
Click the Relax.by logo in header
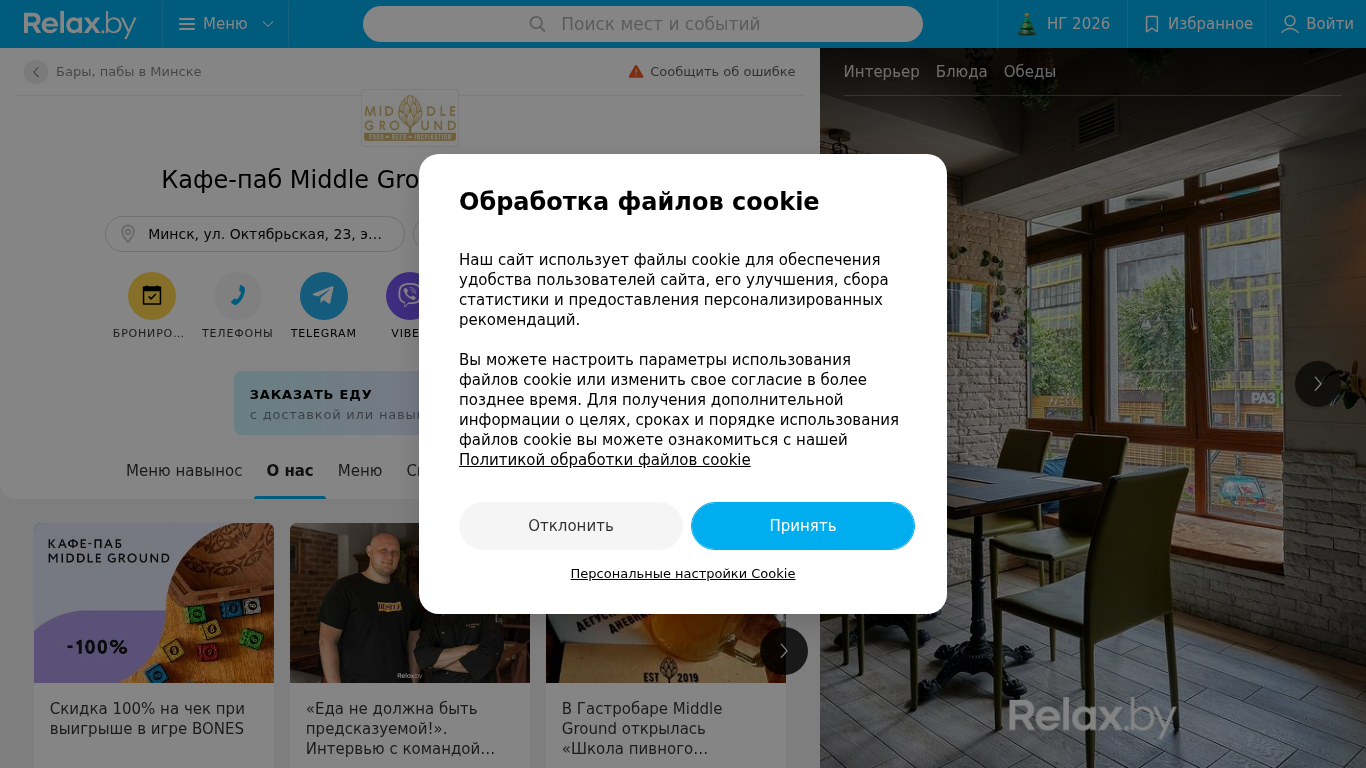[x=80, y=24]
